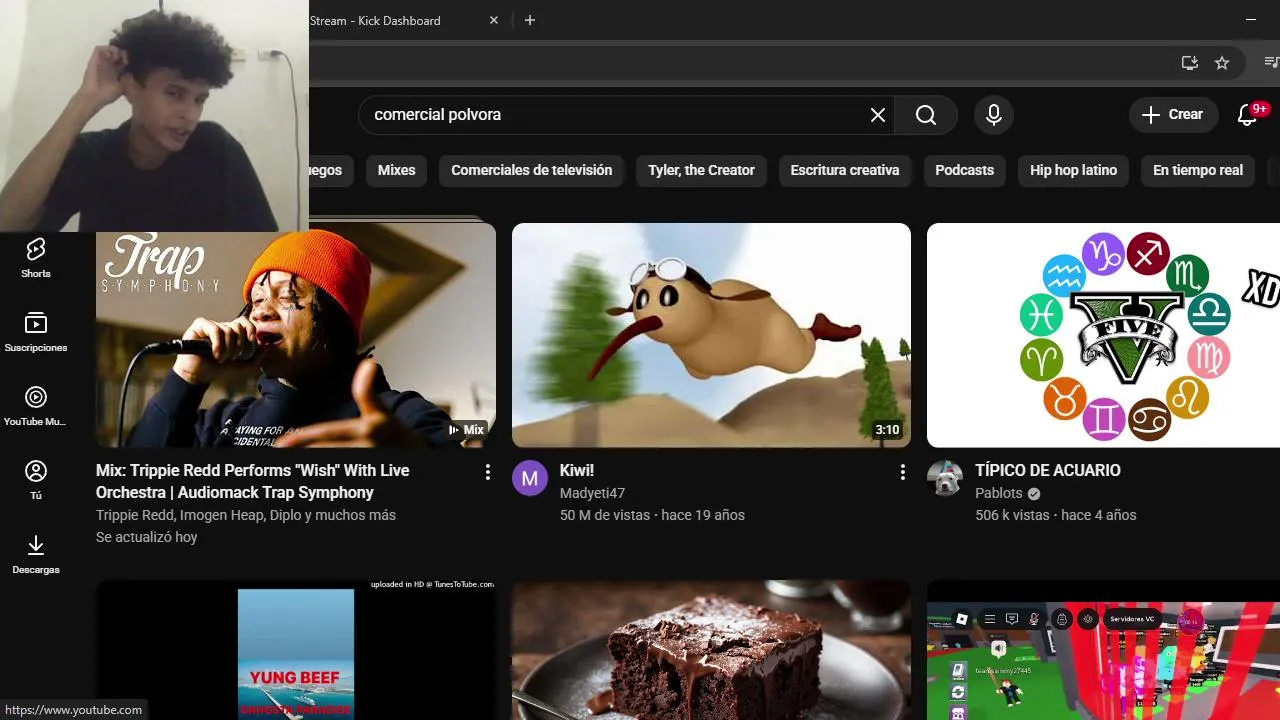
Task: Open the Tú profile section
Action: pos(36,480)
